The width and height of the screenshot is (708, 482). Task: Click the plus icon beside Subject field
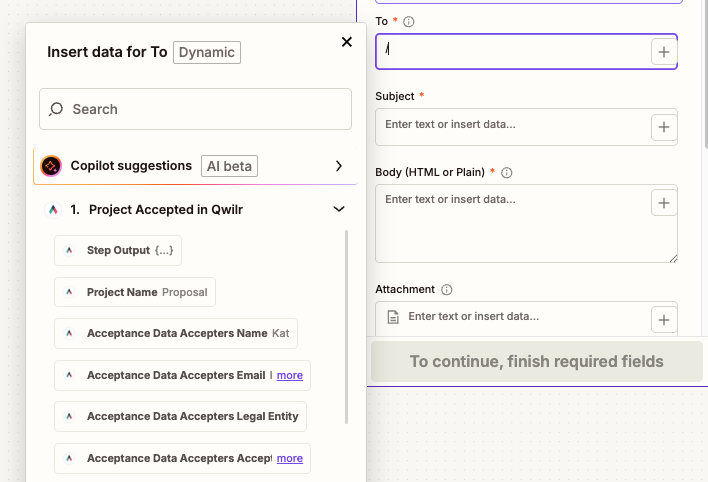(x=664, y=127)
